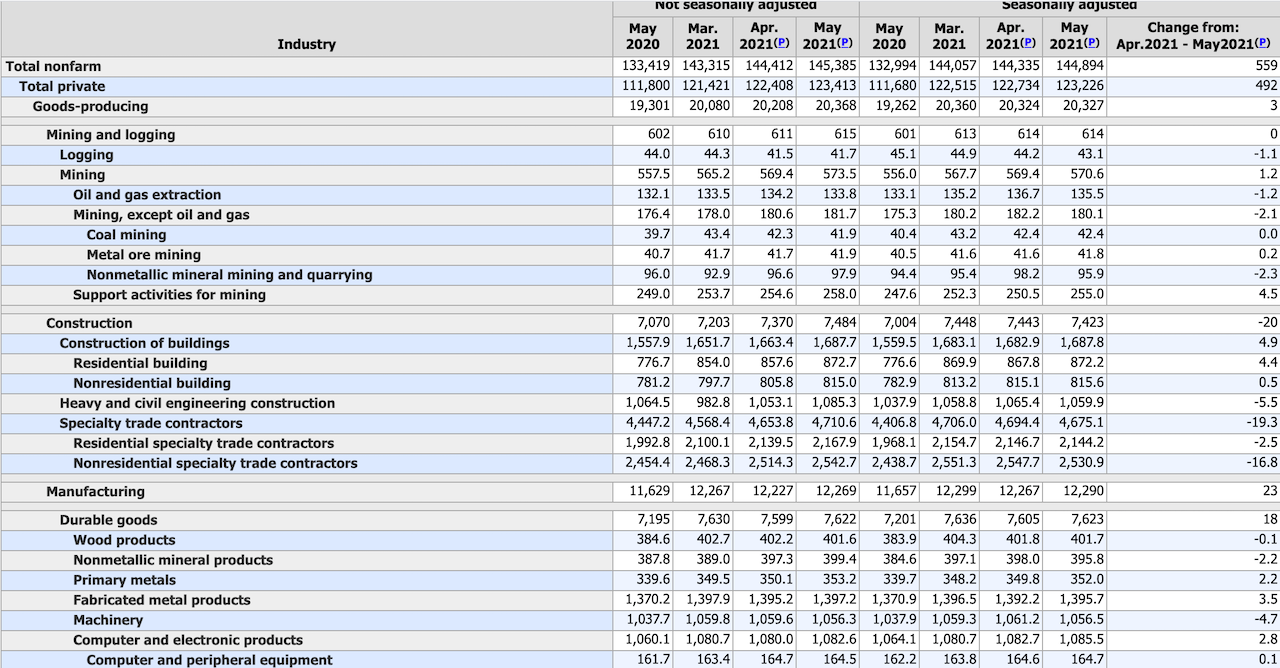Click the 'Goods-producing' row label
The height and width of the screenshot is (668, 1280).
click(90, 106)
